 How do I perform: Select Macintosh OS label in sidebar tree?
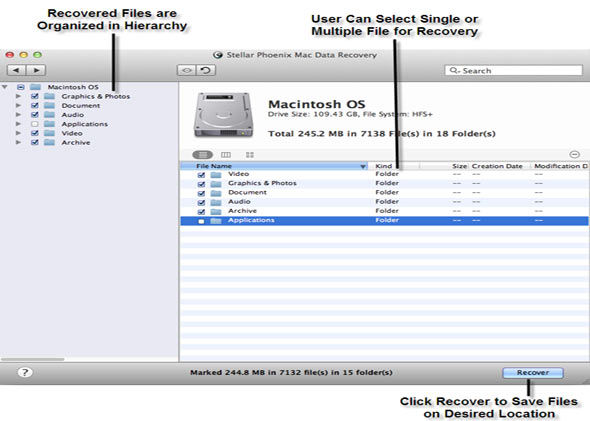pyautogui.click(x=73, y=87)
